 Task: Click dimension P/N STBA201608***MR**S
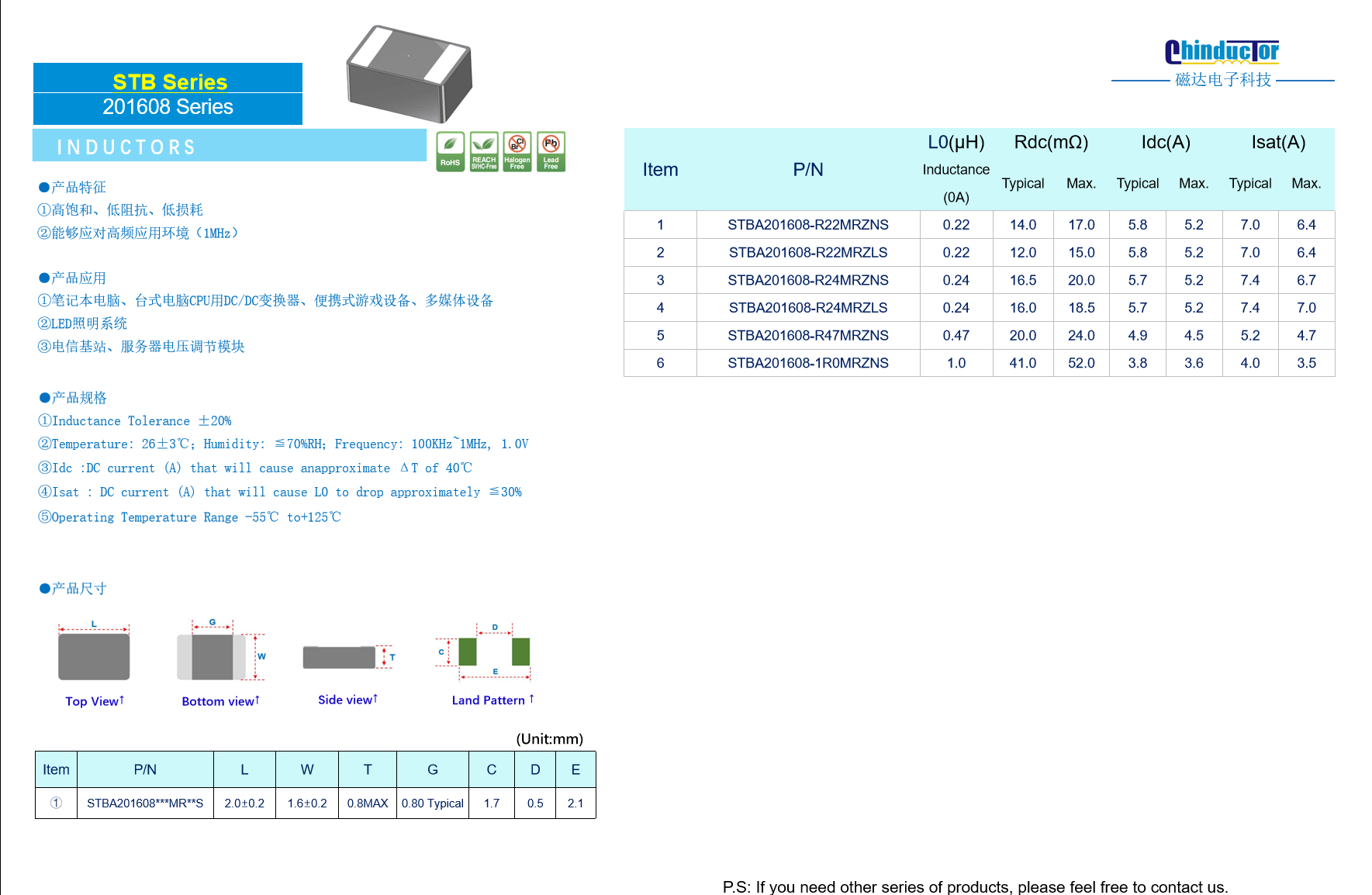point(145,803)
